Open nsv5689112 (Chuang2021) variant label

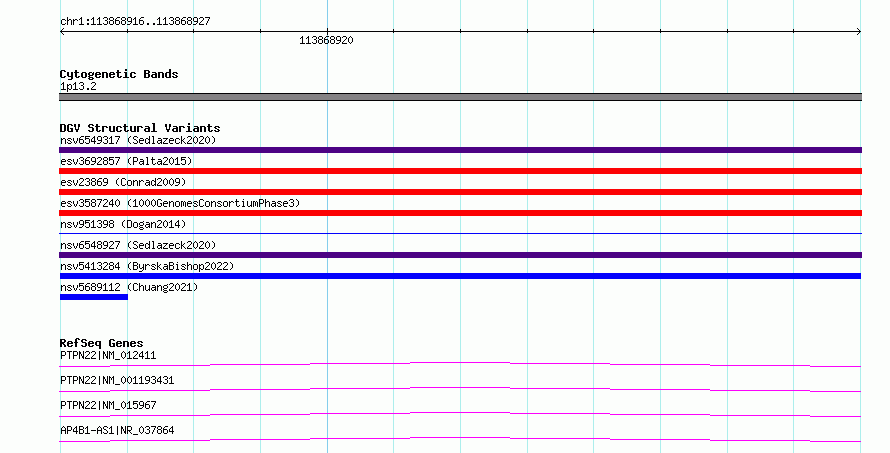click(x=129, y=287)
